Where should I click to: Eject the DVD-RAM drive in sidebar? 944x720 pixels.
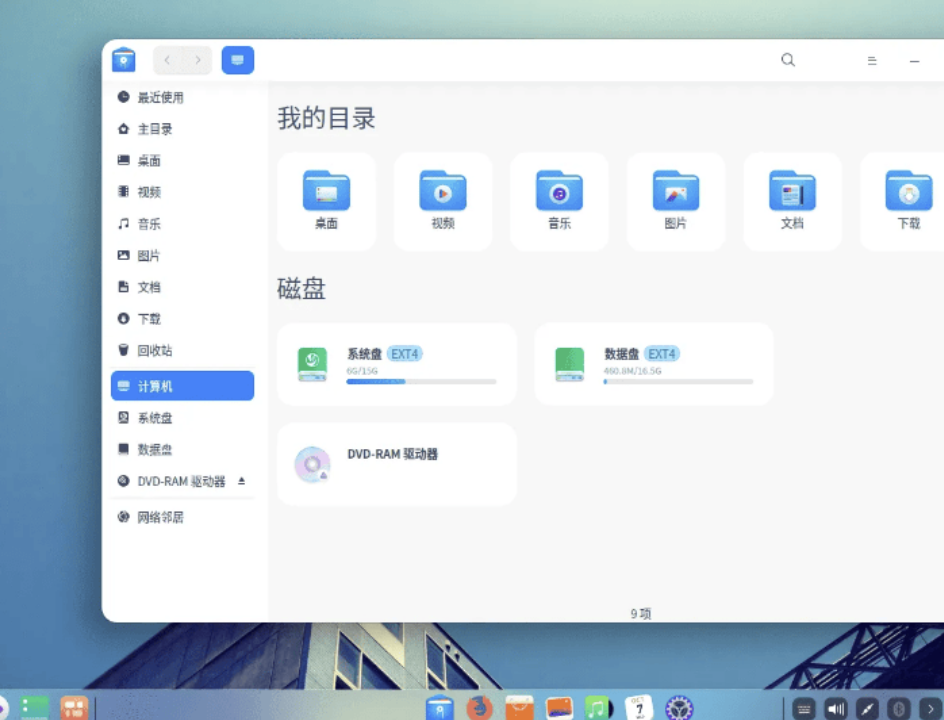[x=241, y=481]
